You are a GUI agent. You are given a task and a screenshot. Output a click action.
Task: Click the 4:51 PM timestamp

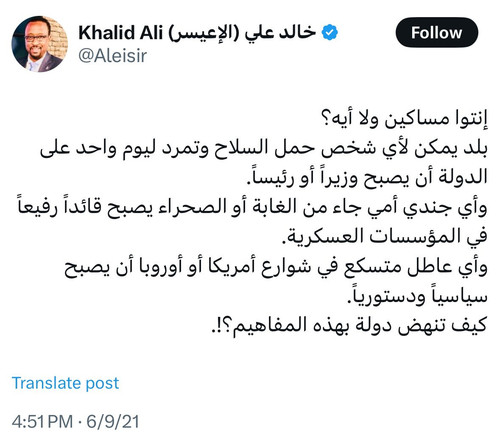(42, 421)
